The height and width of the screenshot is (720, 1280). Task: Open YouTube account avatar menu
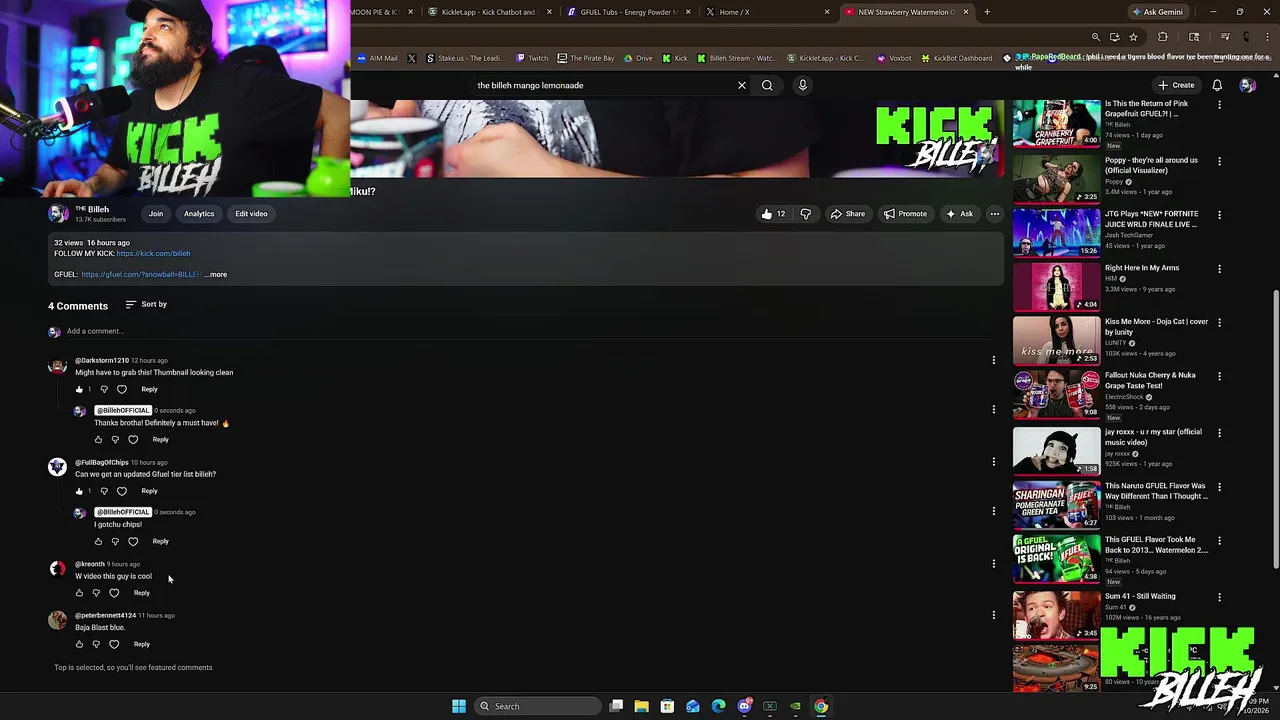1247,85
